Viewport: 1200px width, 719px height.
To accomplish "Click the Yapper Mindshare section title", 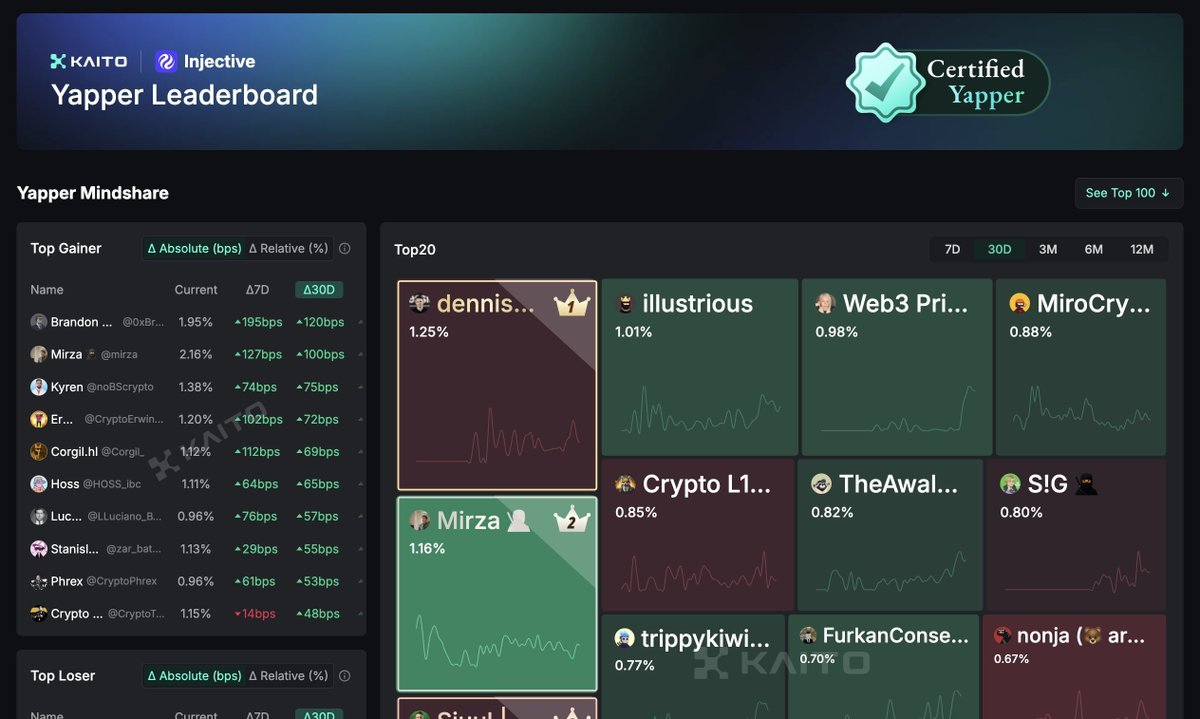I will (93, 193).
